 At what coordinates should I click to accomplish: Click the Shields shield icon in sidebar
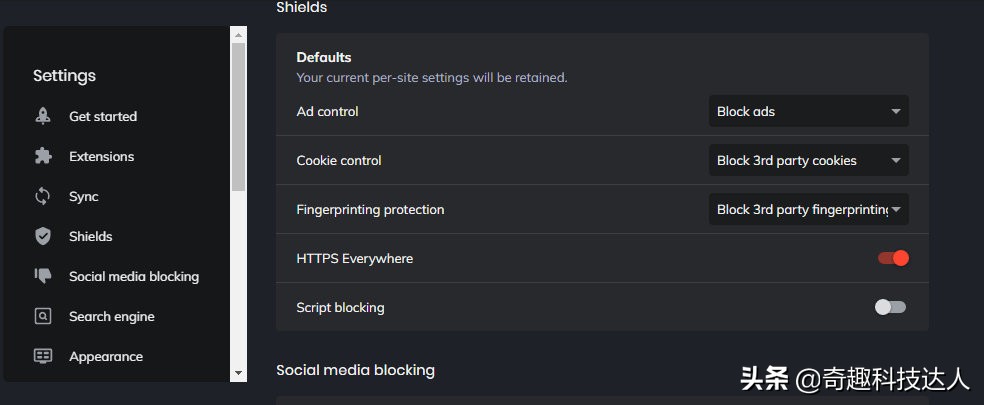pyautogui.click(x=43, y=236)
